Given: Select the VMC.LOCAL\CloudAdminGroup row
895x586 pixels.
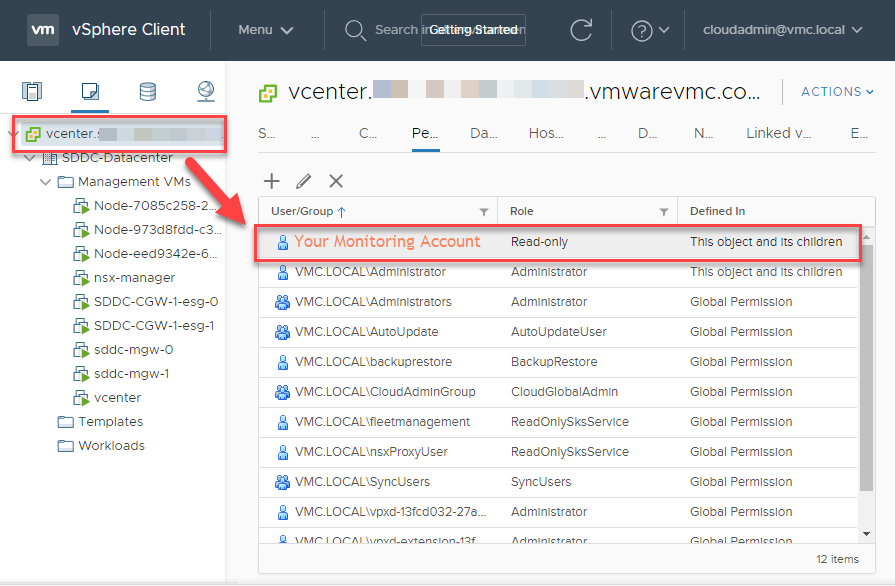Looking at the screenshot, I should [558, 392].
